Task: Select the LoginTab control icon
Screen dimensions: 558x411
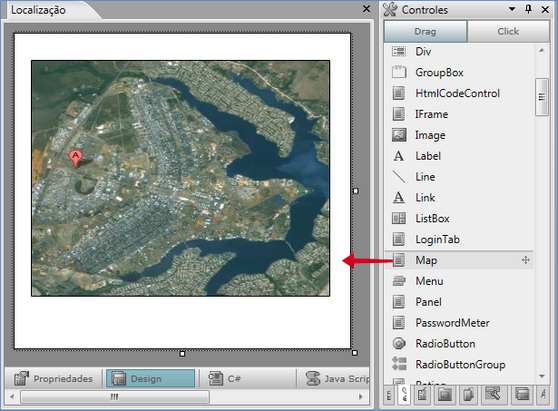Action: 399,239
